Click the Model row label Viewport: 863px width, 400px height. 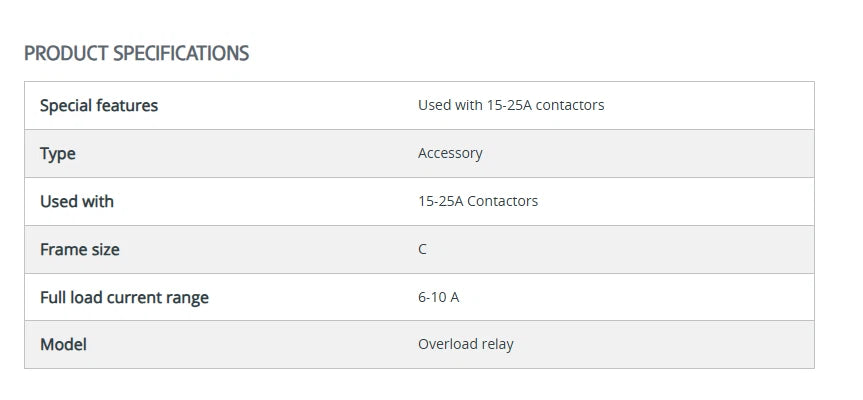(63, 344)
